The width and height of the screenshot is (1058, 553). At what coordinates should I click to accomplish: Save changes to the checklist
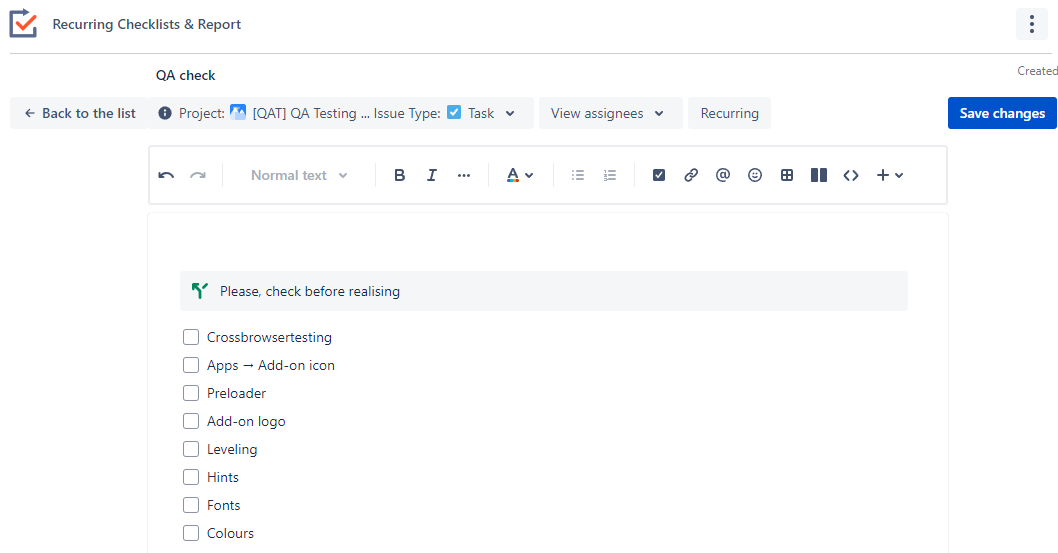pos(1002,113)
